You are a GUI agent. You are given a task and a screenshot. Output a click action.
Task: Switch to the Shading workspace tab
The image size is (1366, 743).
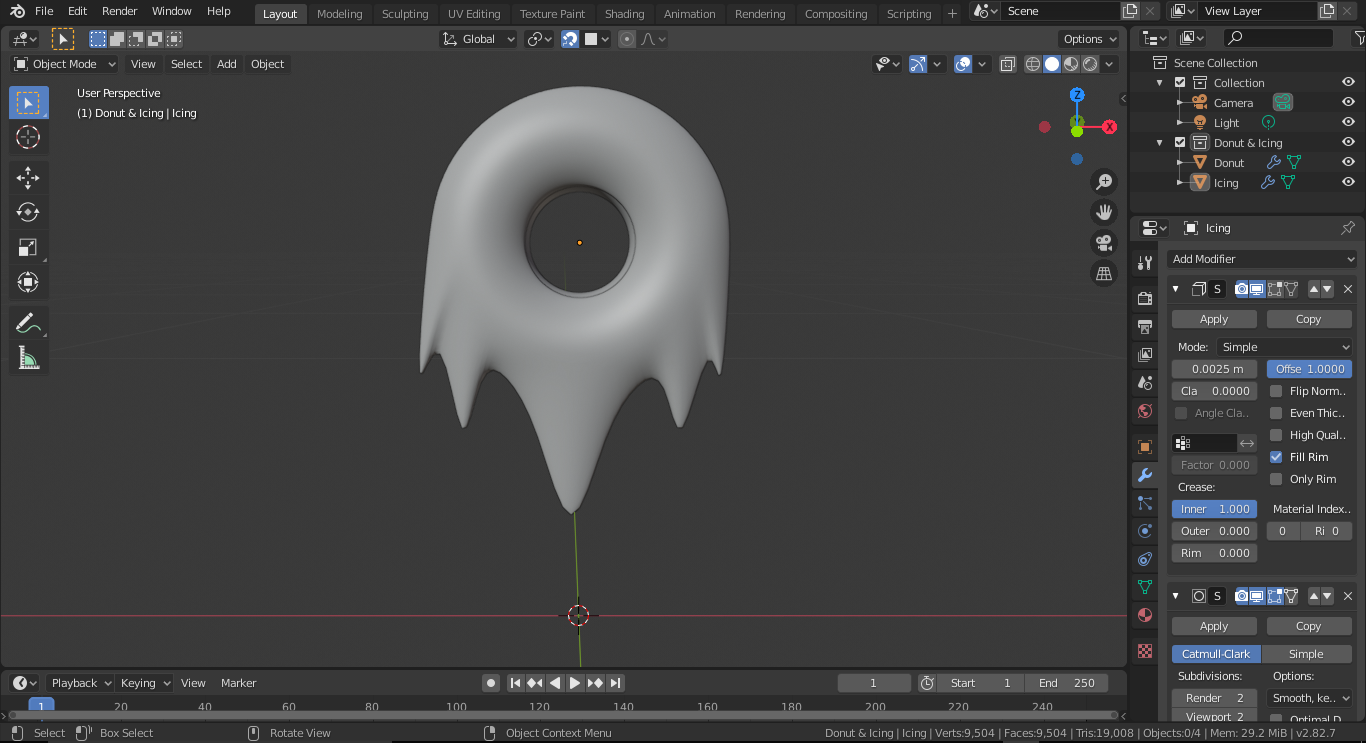pos(624,14)
